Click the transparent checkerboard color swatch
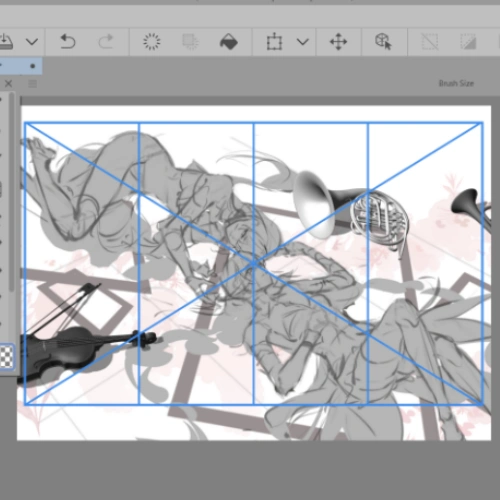This screenshot has height=500, width=500. tap(7, 356)
